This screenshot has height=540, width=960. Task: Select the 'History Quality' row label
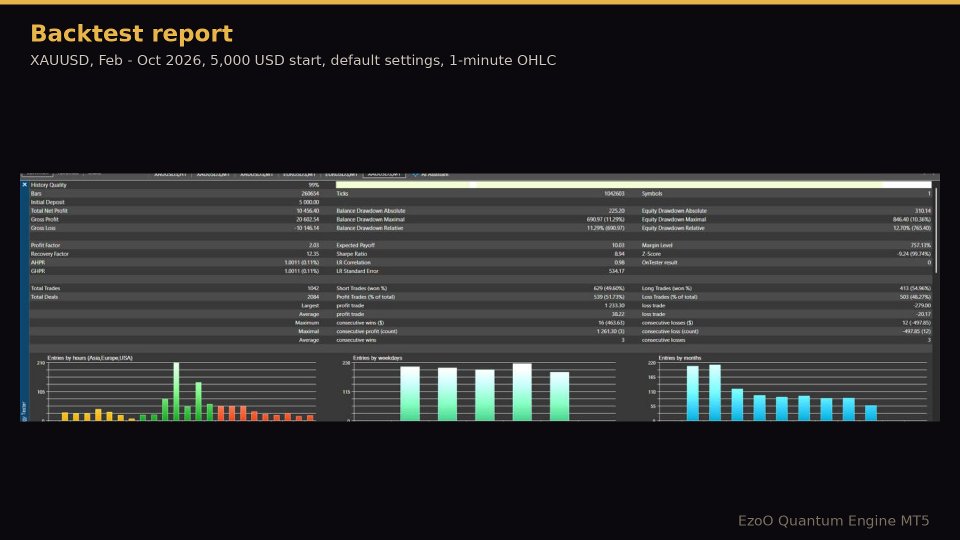[x=48, y=185]
